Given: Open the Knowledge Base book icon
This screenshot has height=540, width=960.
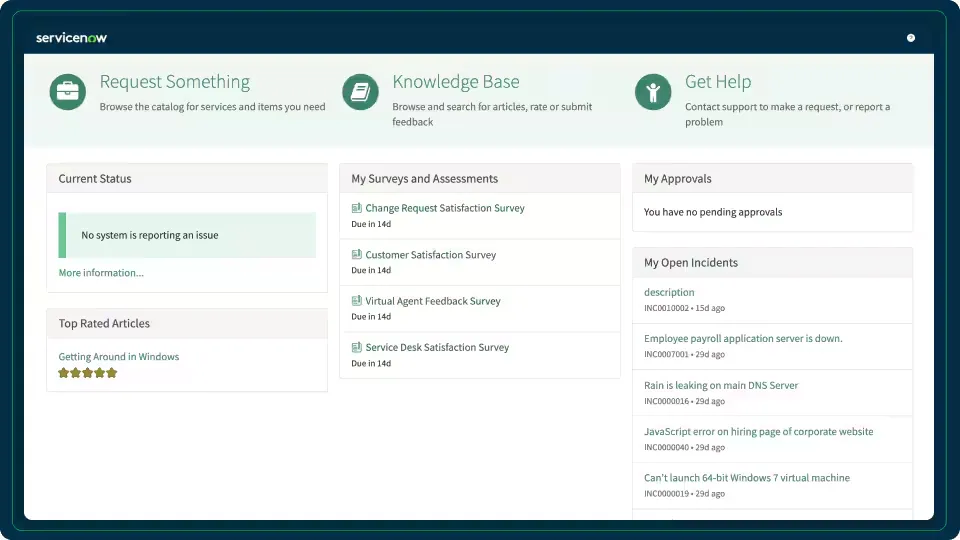Looking at the screenshot, I should [360, 92].
